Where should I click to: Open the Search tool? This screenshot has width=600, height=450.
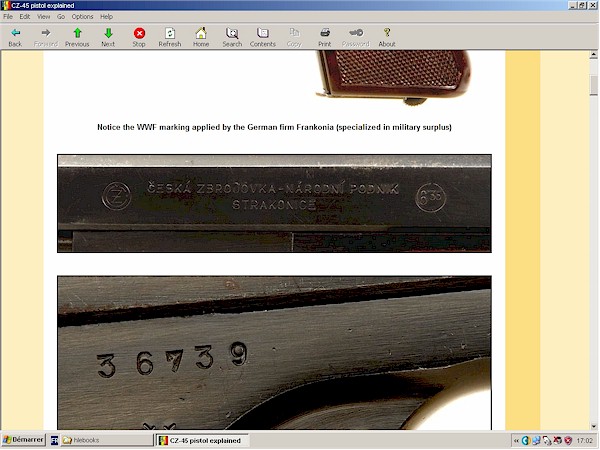[x=232, y=38]
